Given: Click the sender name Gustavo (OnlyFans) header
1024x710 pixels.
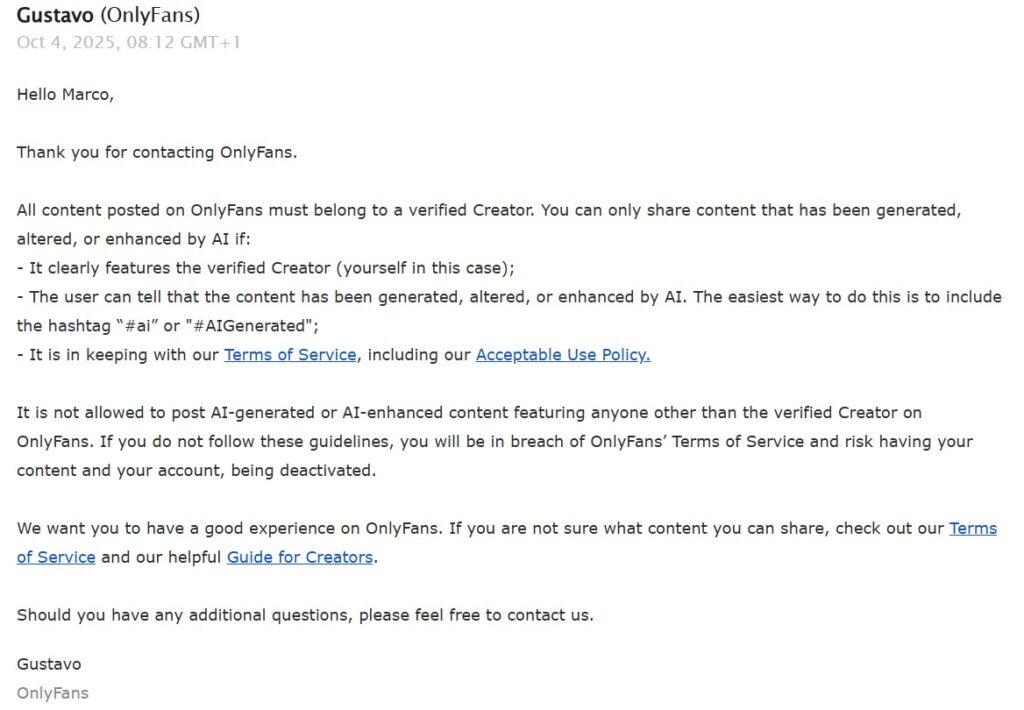Looking at the screenshot, I should point(108,16).
